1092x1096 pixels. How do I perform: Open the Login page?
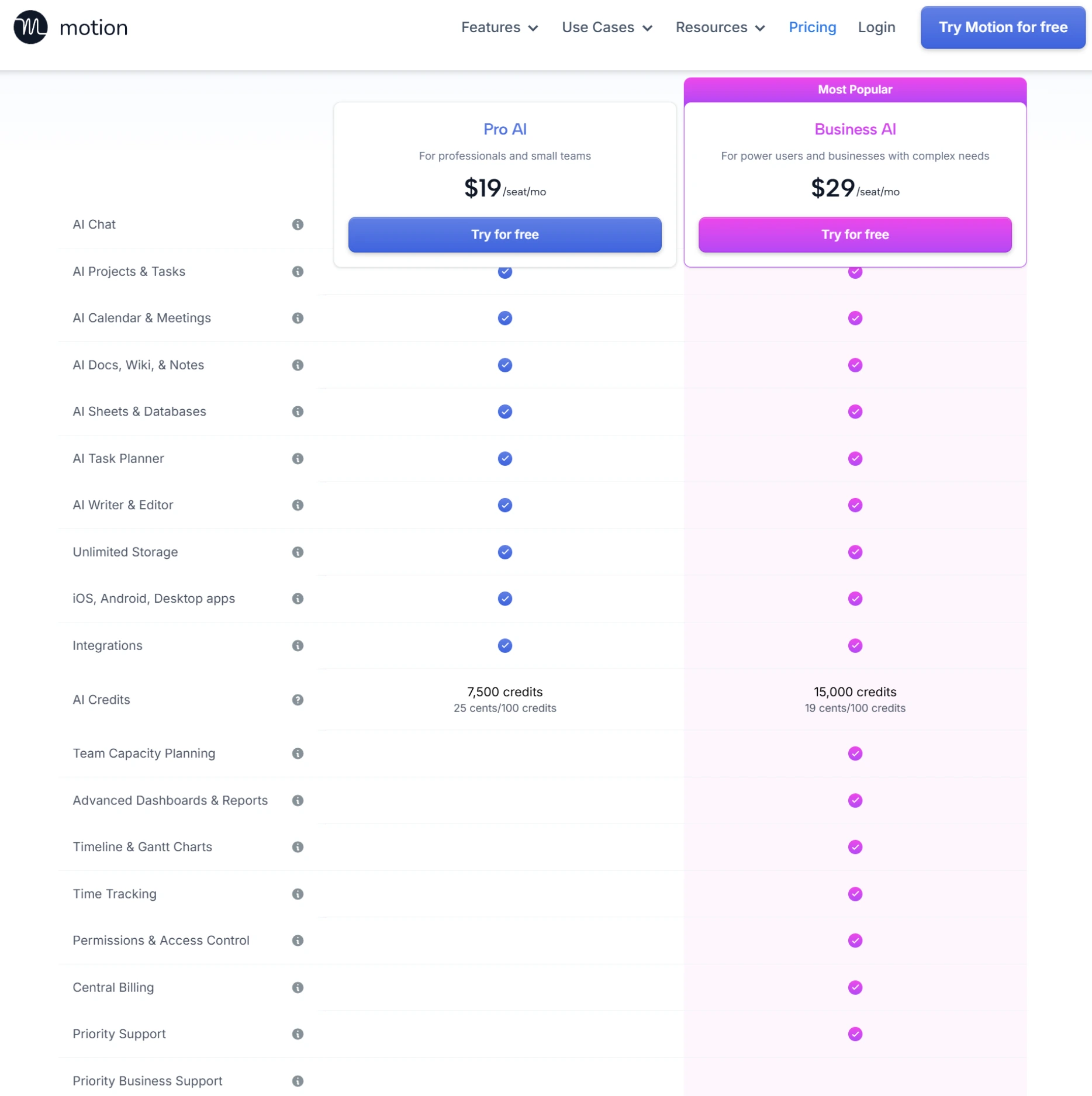click(876, 27)
